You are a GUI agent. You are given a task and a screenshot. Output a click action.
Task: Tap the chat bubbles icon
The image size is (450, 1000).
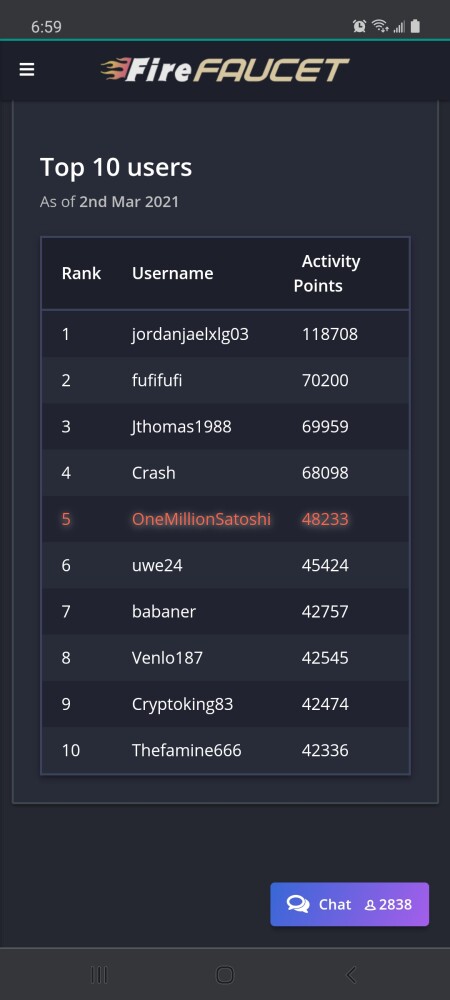[x=298, y=904]
